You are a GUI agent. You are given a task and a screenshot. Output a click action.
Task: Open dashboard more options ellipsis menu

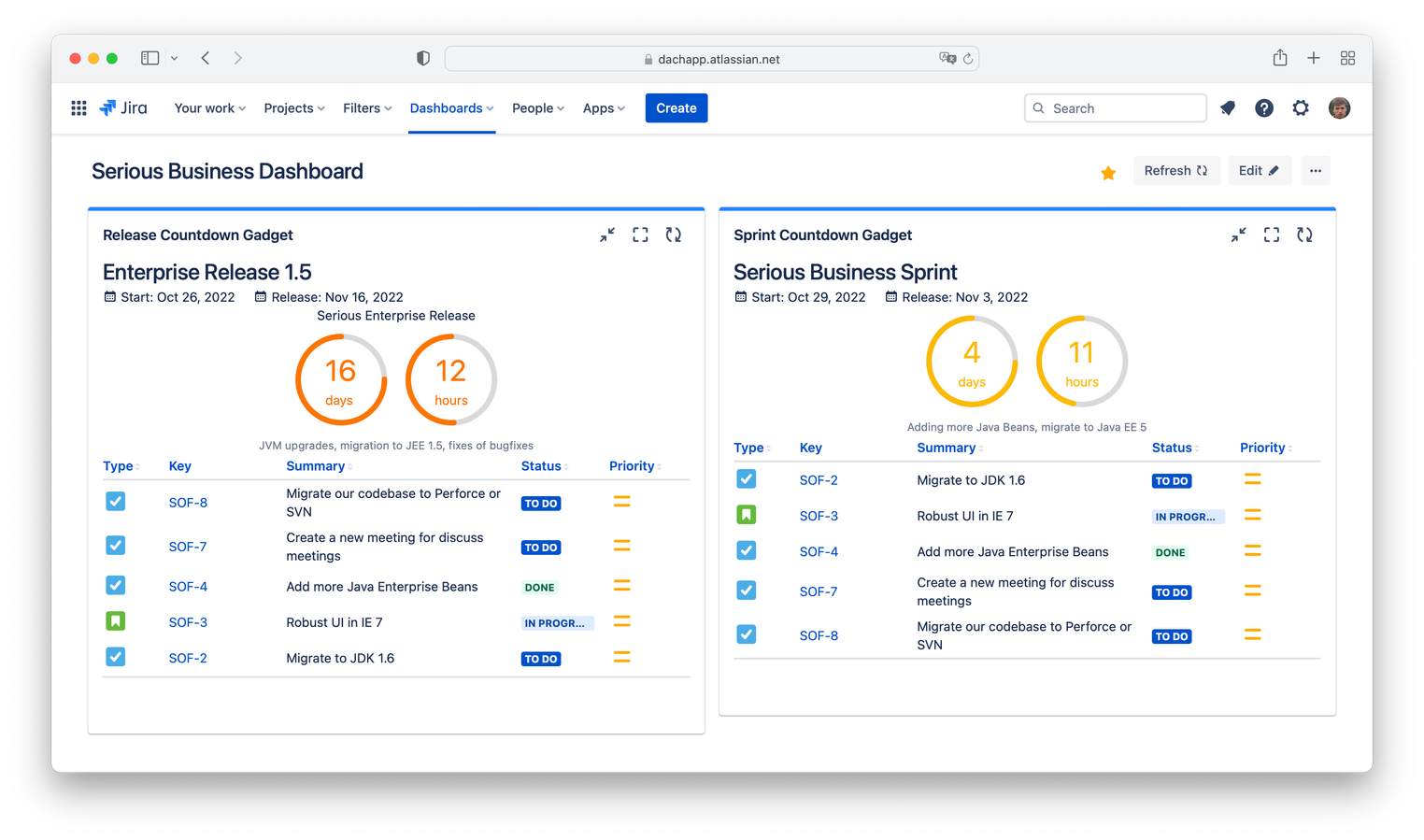point(1316,171)
